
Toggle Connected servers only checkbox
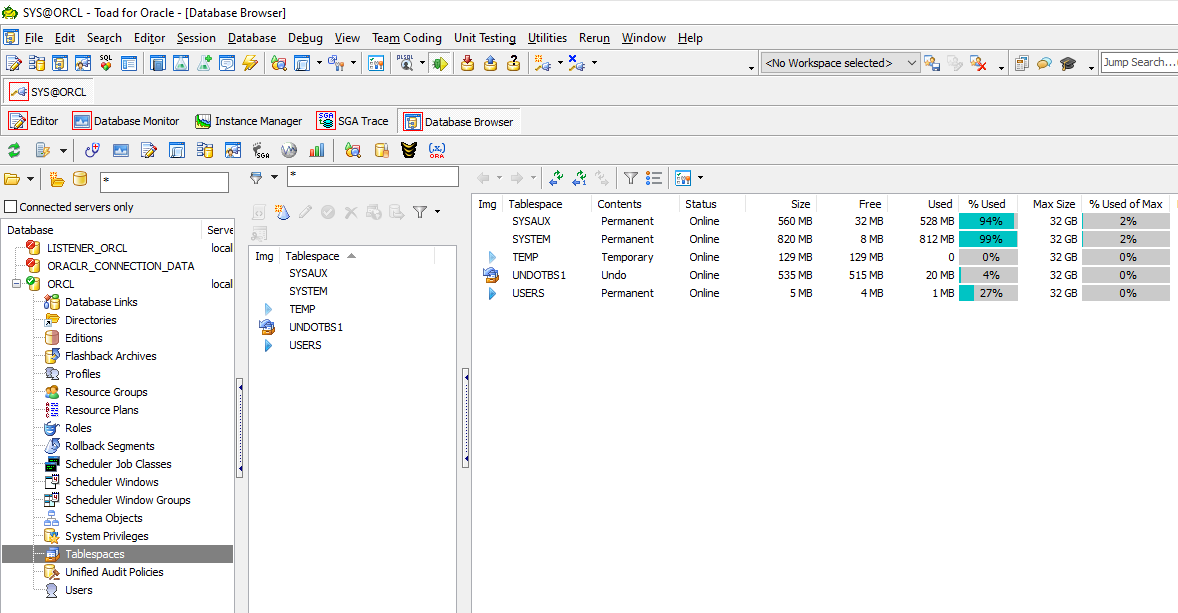[11, 207]
